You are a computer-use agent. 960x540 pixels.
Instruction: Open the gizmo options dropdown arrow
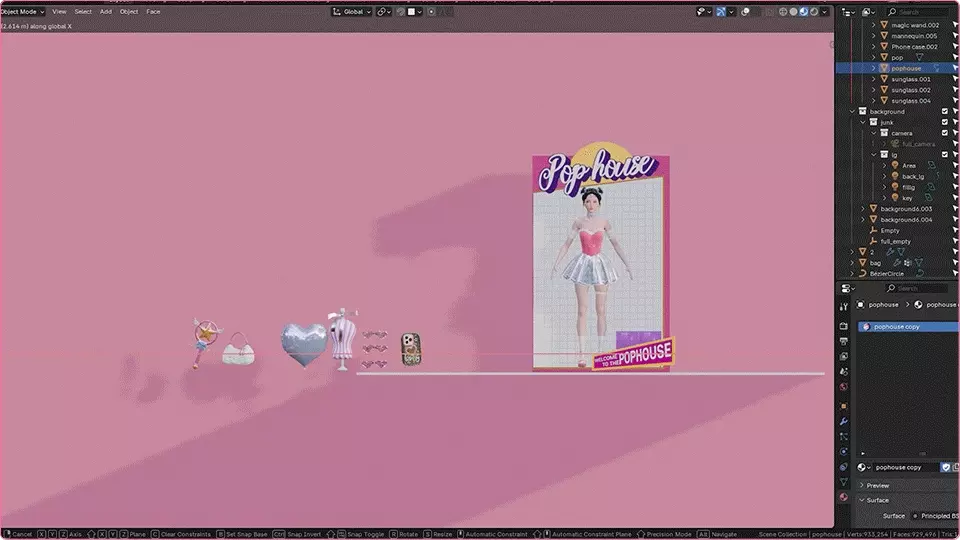(731, 12)
